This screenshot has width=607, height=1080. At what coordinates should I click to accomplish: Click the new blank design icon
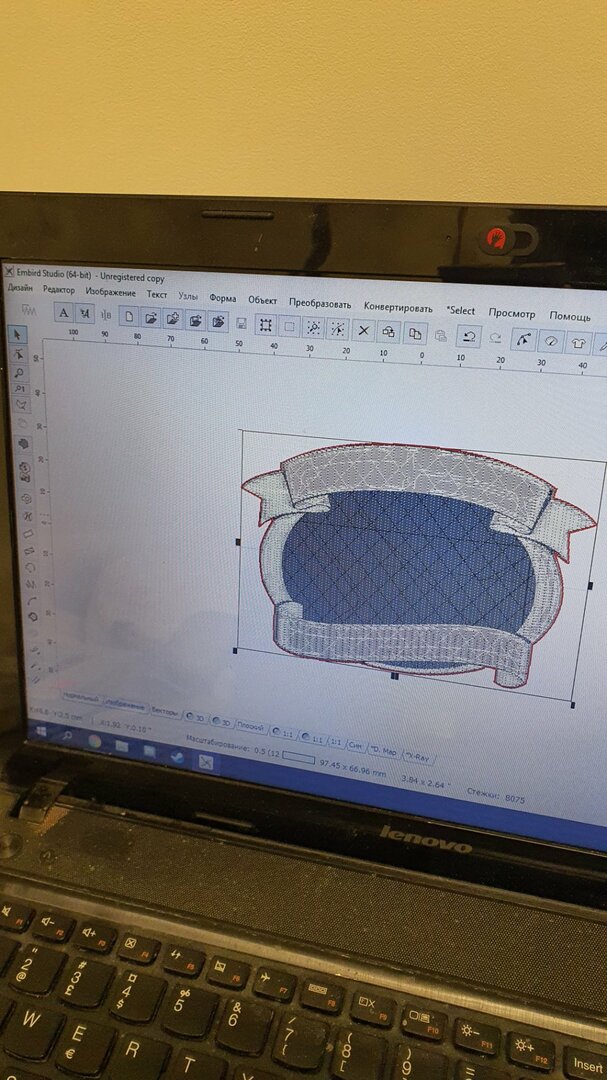[129, 316]
